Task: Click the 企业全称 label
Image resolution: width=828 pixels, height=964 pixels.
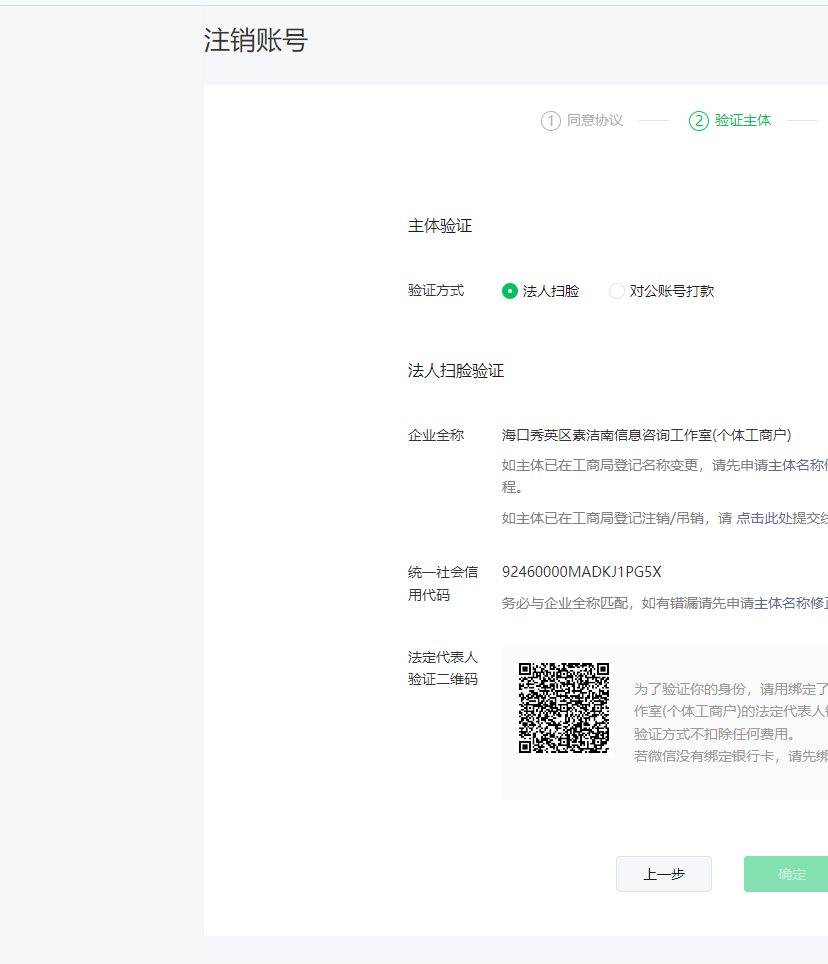Action: pyautogui.click(x=436, y=435)
